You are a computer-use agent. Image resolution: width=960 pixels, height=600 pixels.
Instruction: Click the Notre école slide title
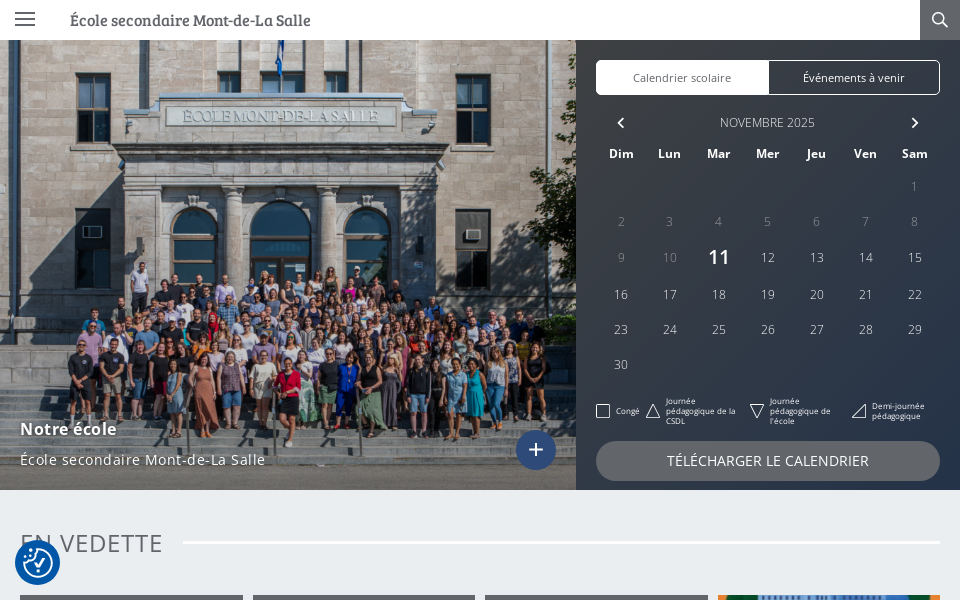tap(68, 429)
